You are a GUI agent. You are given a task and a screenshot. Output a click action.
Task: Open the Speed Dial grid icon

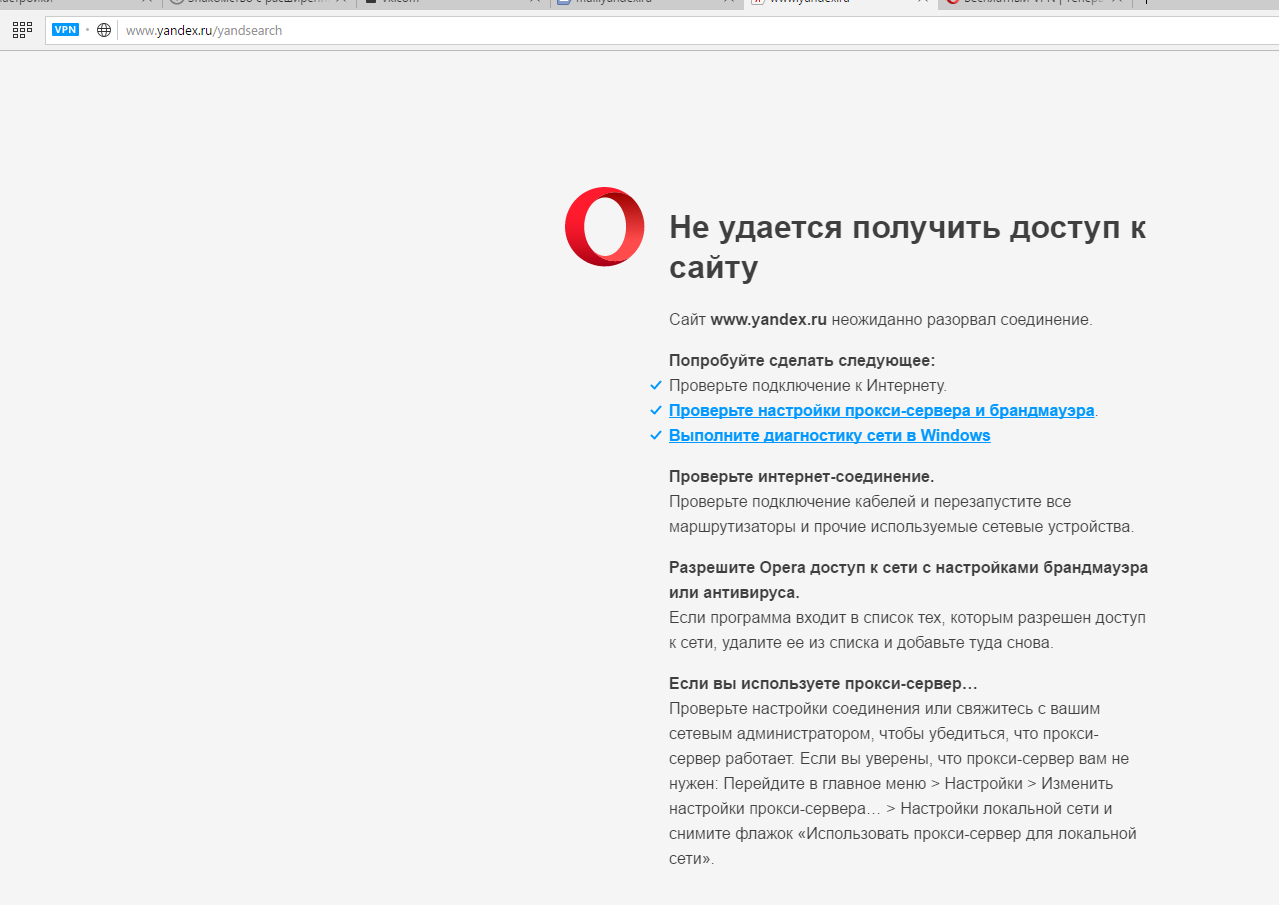(x=22, y=30)
